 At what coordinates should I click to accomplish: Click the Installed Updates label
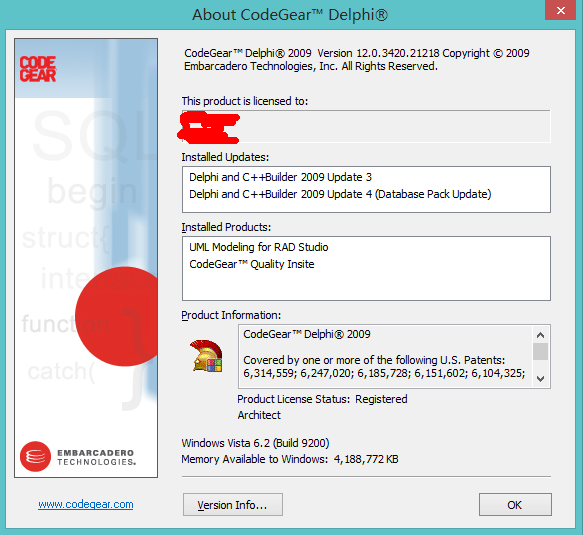point(225,157)
